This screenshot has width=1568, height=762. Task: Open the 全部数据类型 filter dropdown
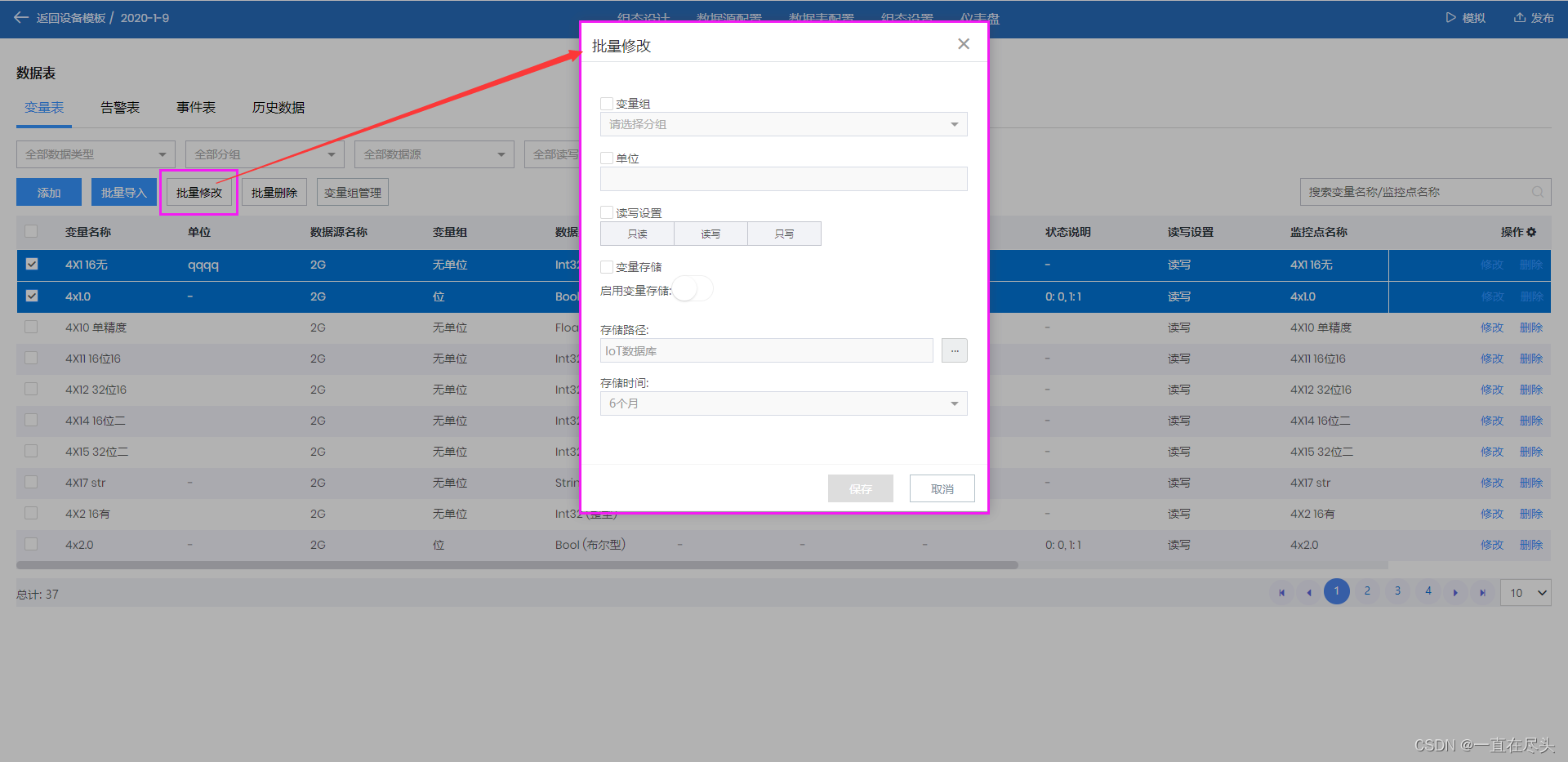[x=96, y=154]
